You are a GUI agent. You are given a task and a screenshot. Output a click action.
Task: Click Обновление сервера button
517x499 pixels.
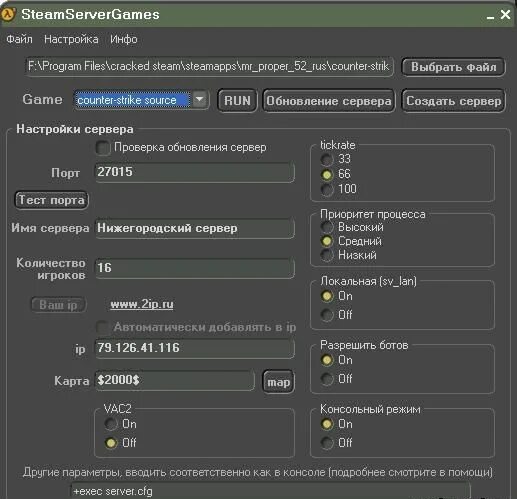(x=329, y=101)
